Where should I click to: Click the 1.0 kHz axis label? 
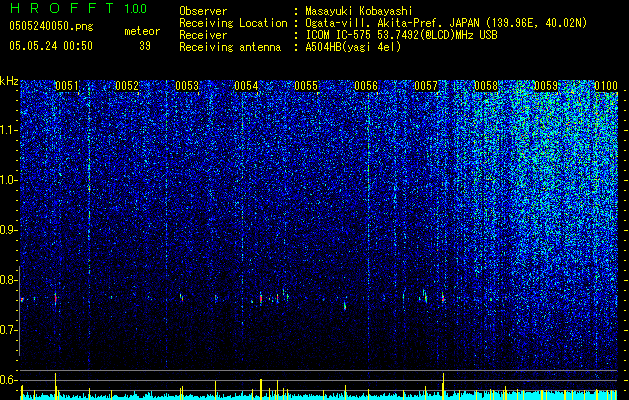point(9,180)
